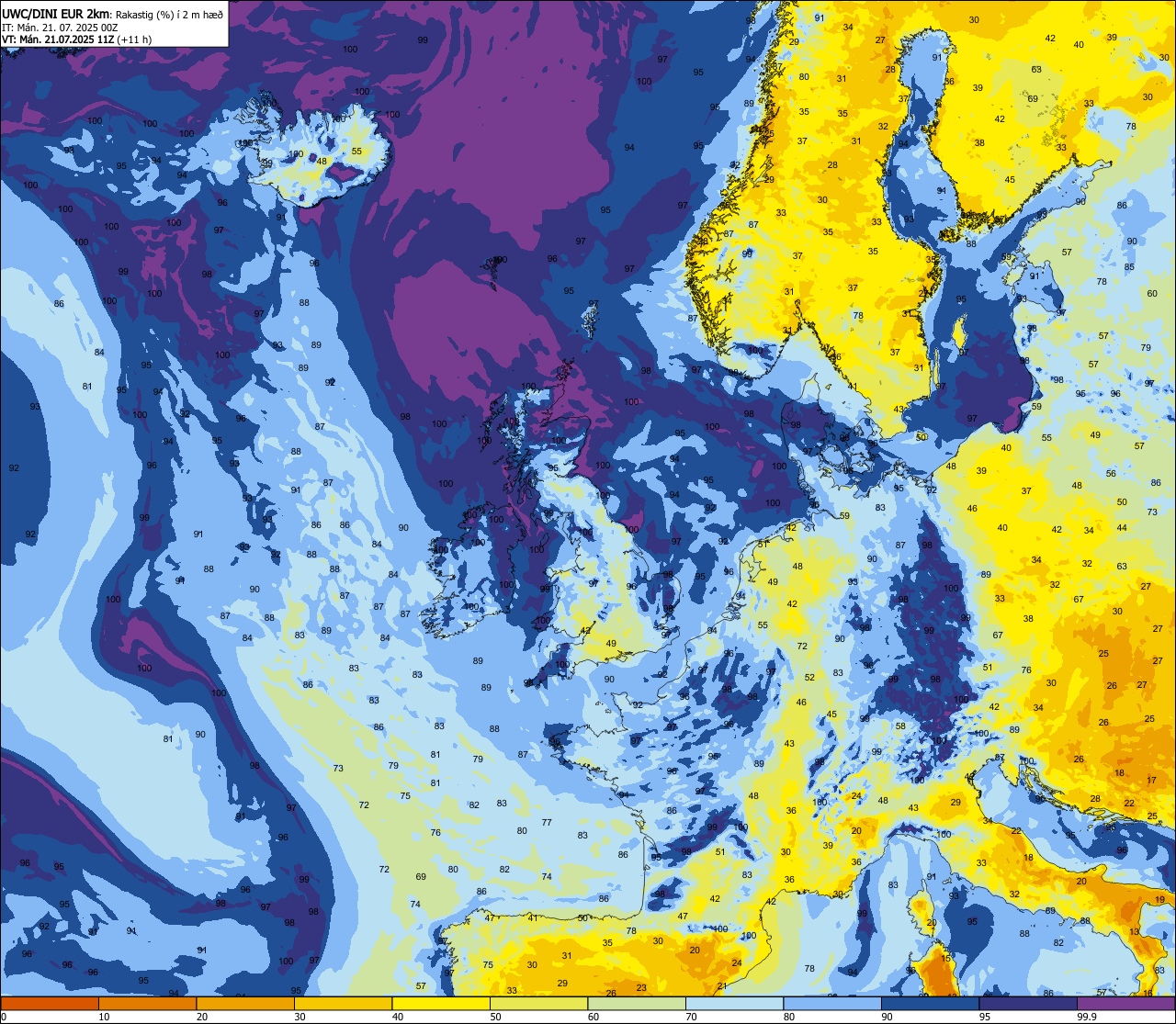Click the legend scale label '99.9'

(x=1086, y=1017)
